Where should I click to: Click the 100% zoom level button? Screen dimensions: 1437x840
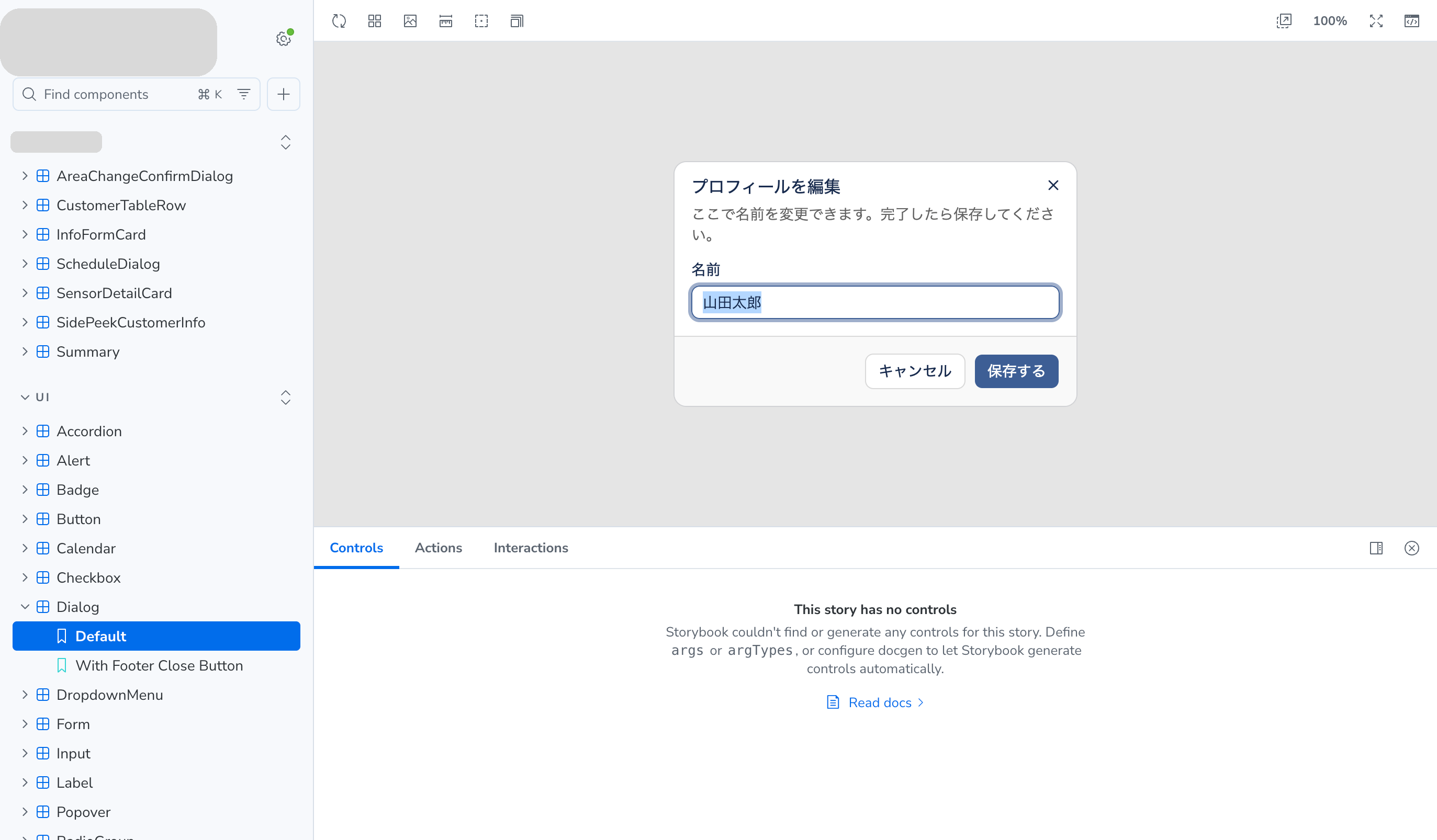click(x=1330, y=21)
